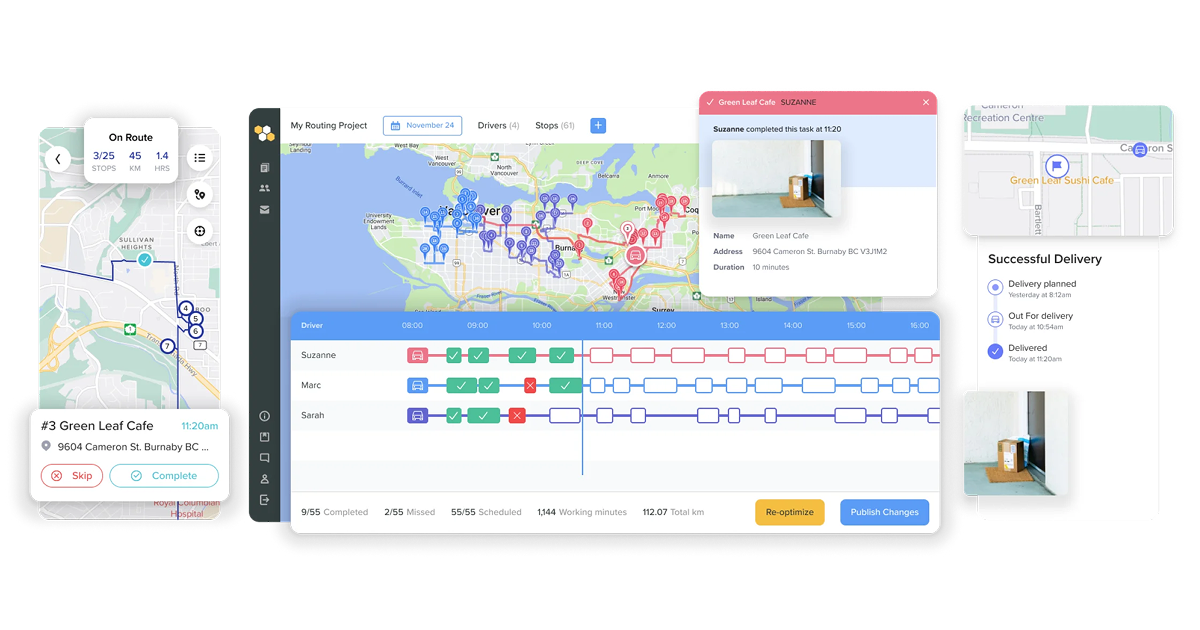The width and height of the screenshot is (1200, 630).
Task: Open the stop list icon on mobile map
Action: click(x=200, y=157)
